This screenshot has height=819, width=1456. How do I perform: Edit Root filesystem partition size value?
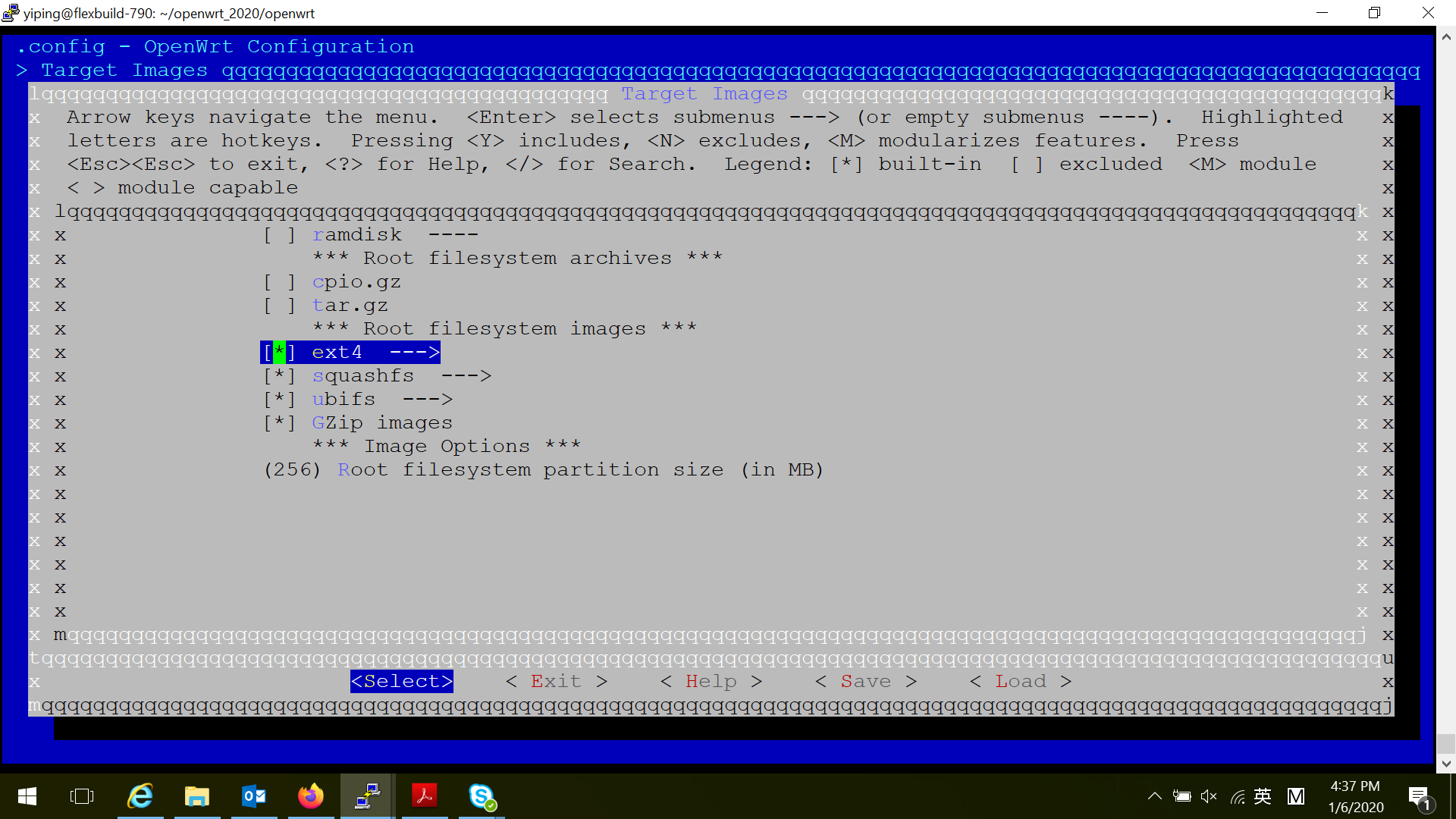[293, 470]
